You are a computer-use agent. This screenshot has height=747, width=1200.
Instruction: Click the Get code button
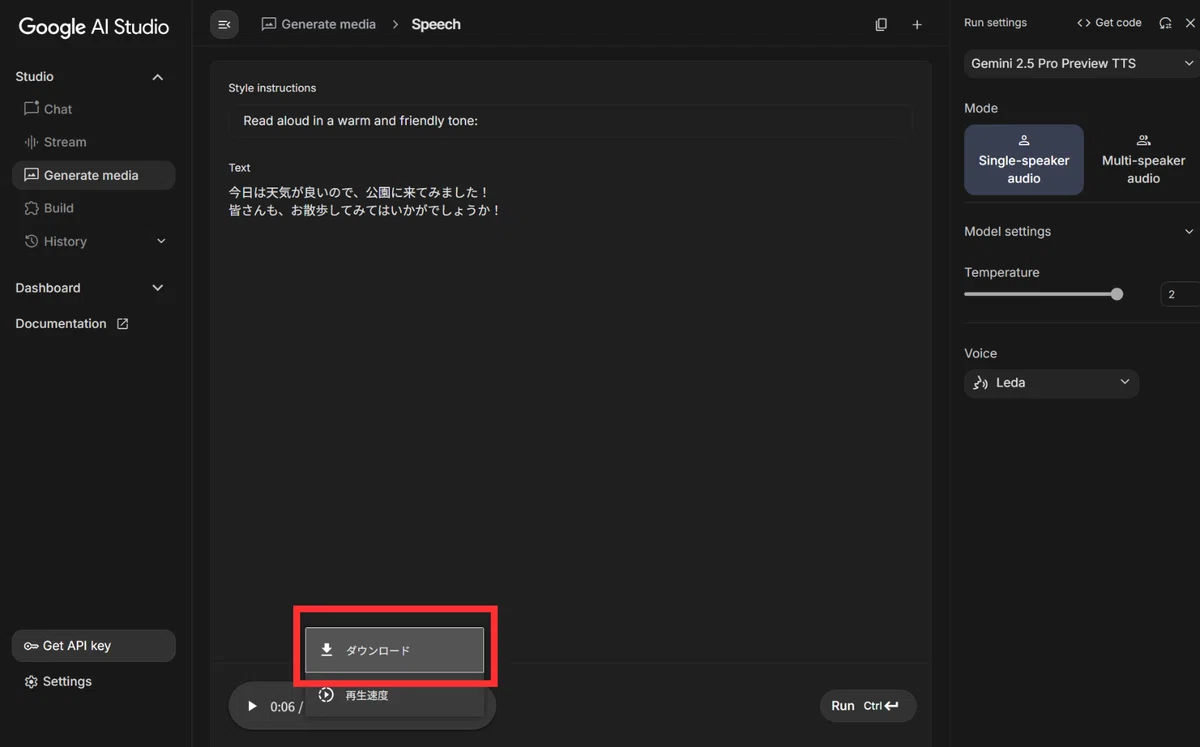[1109, 22]
